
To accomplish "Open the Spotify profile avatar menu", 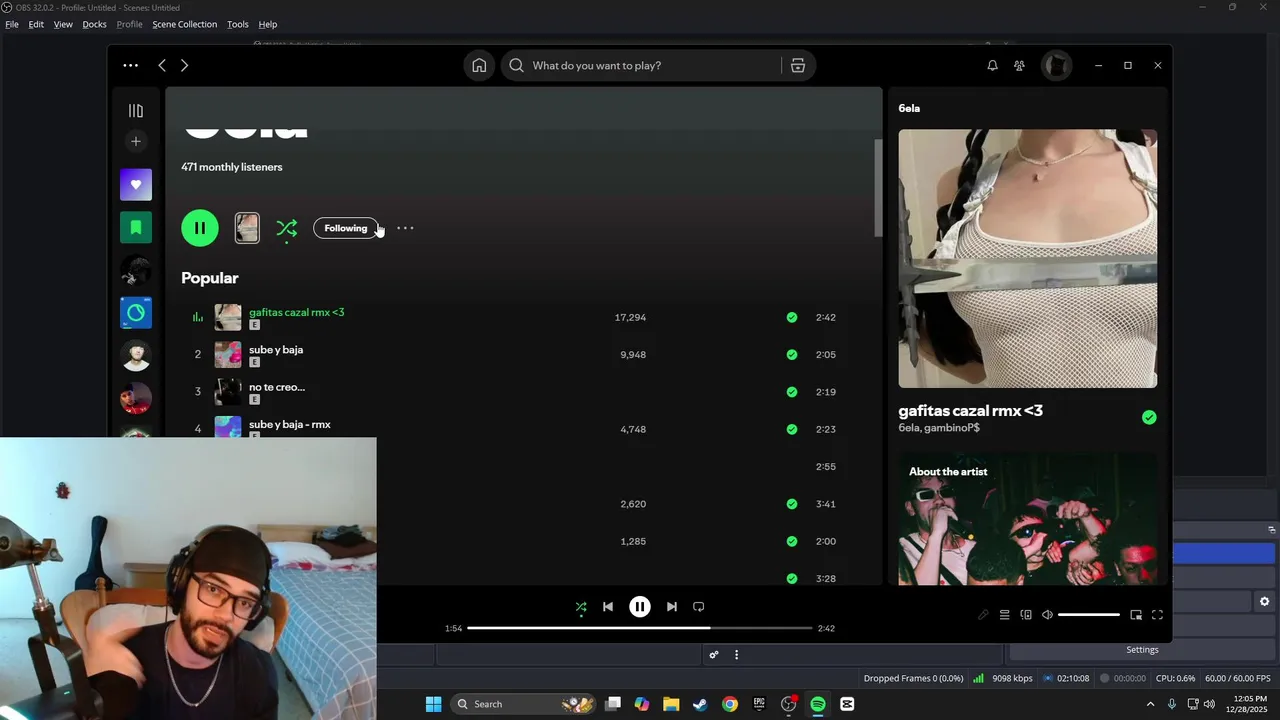I will pos(1056,65).
